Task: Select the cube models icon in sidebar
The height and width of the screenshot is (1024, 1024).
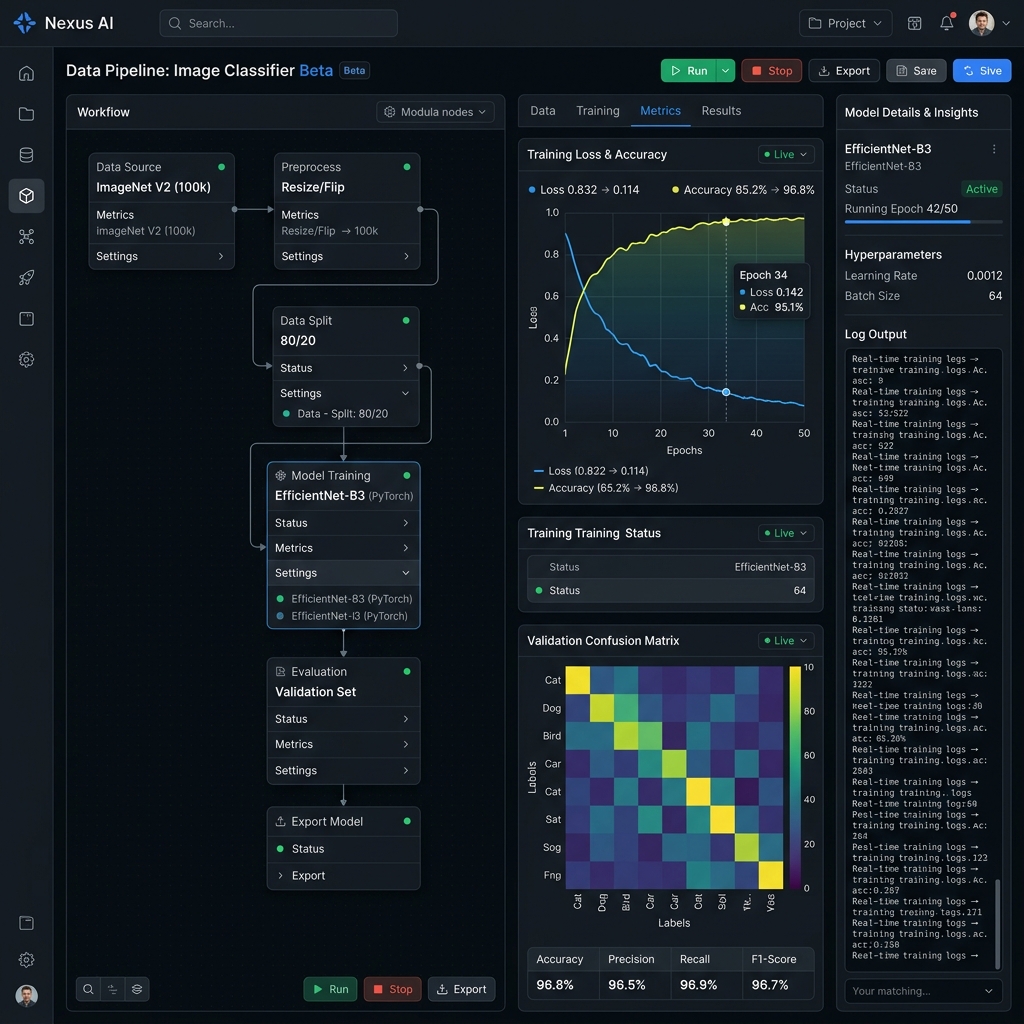Action: click(26, 196)
